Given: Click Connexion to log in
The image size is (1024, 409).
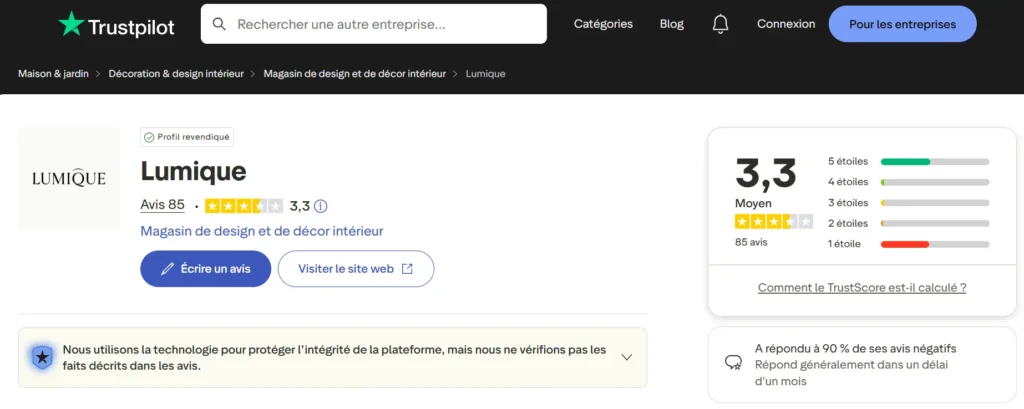Looking at the screenshot, I should coord(786,24).
